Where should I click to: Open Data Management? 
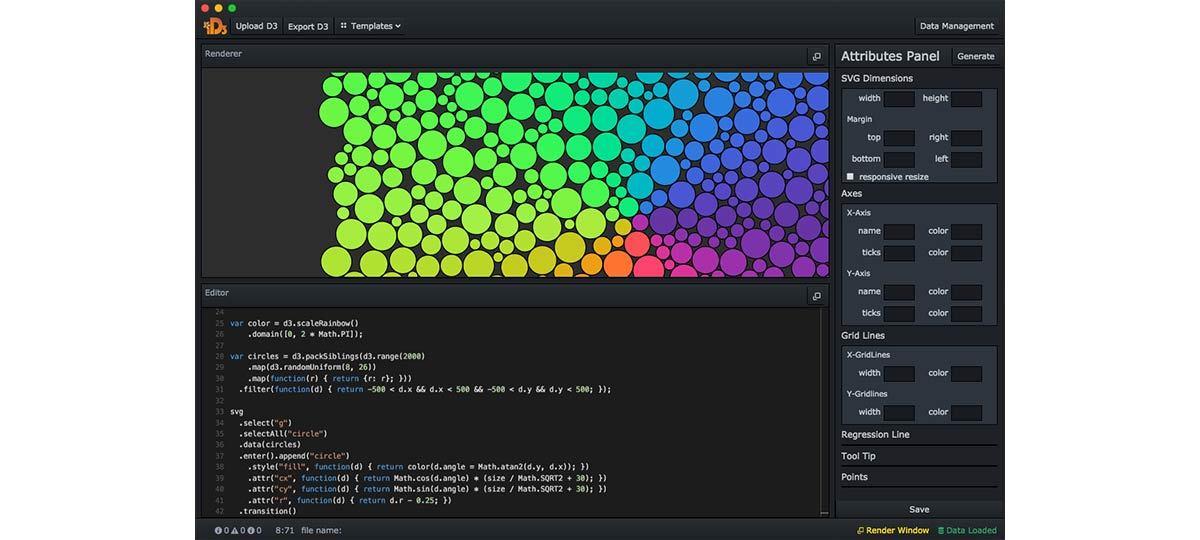pos(957,26)
